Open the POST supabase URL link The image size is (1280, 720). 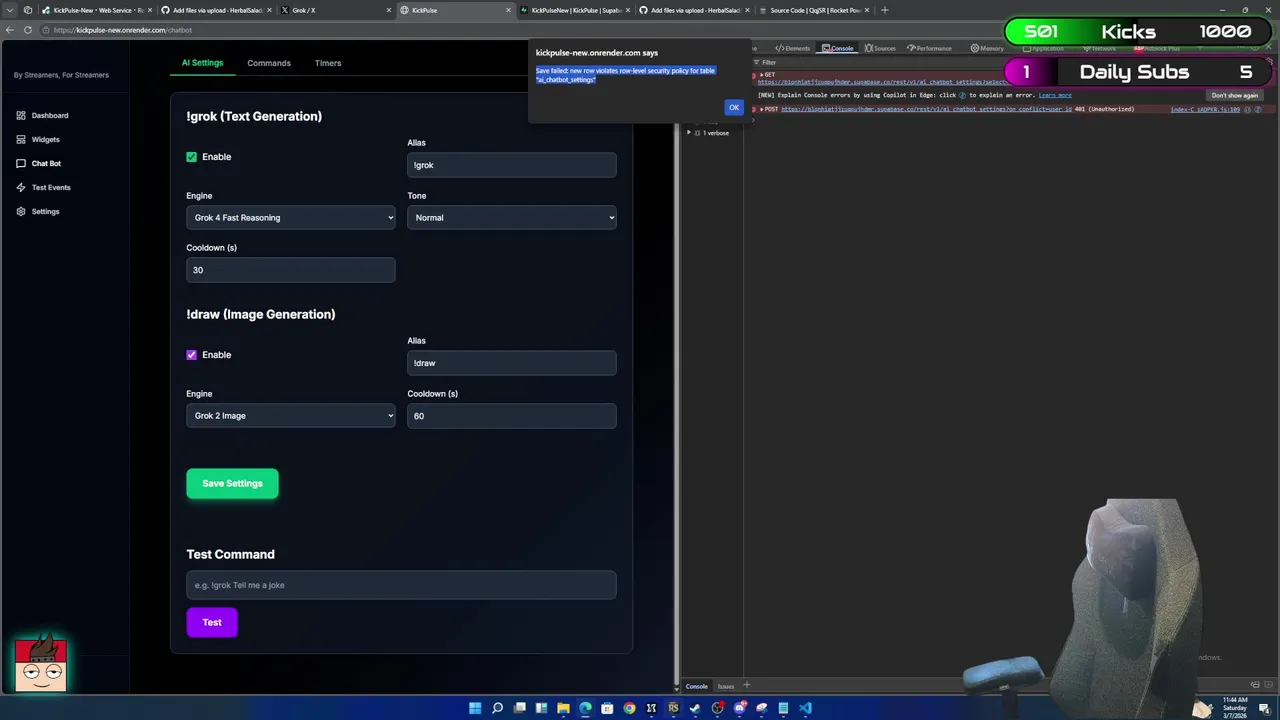tap(926, 109)
